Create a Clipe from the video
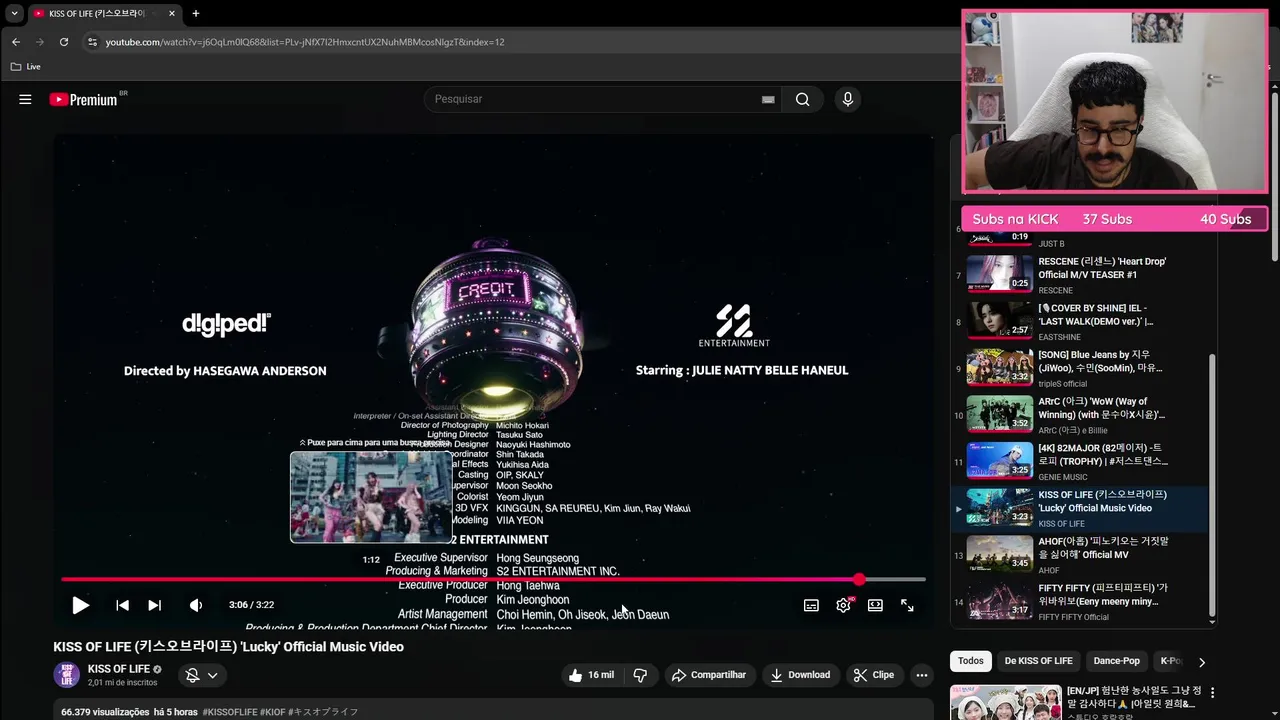 pyautogui.click(x=873, y=675)
